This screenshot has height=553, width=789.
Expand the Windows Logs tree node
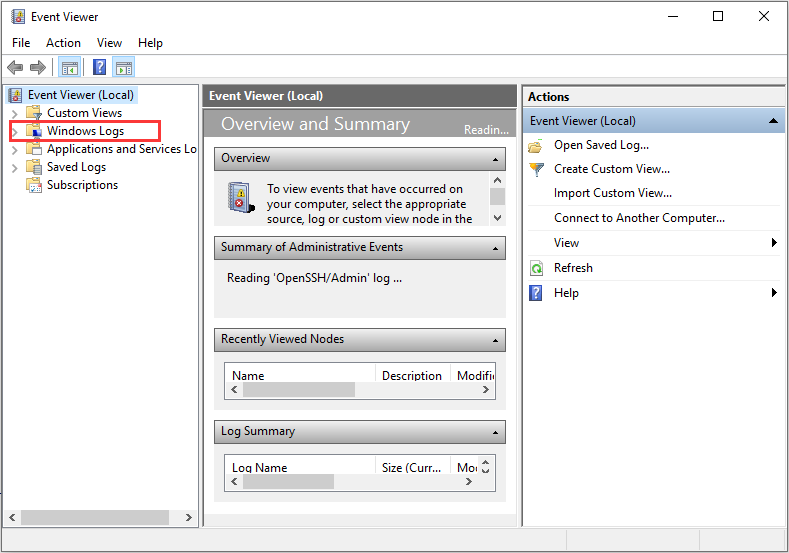click(15, 132)
